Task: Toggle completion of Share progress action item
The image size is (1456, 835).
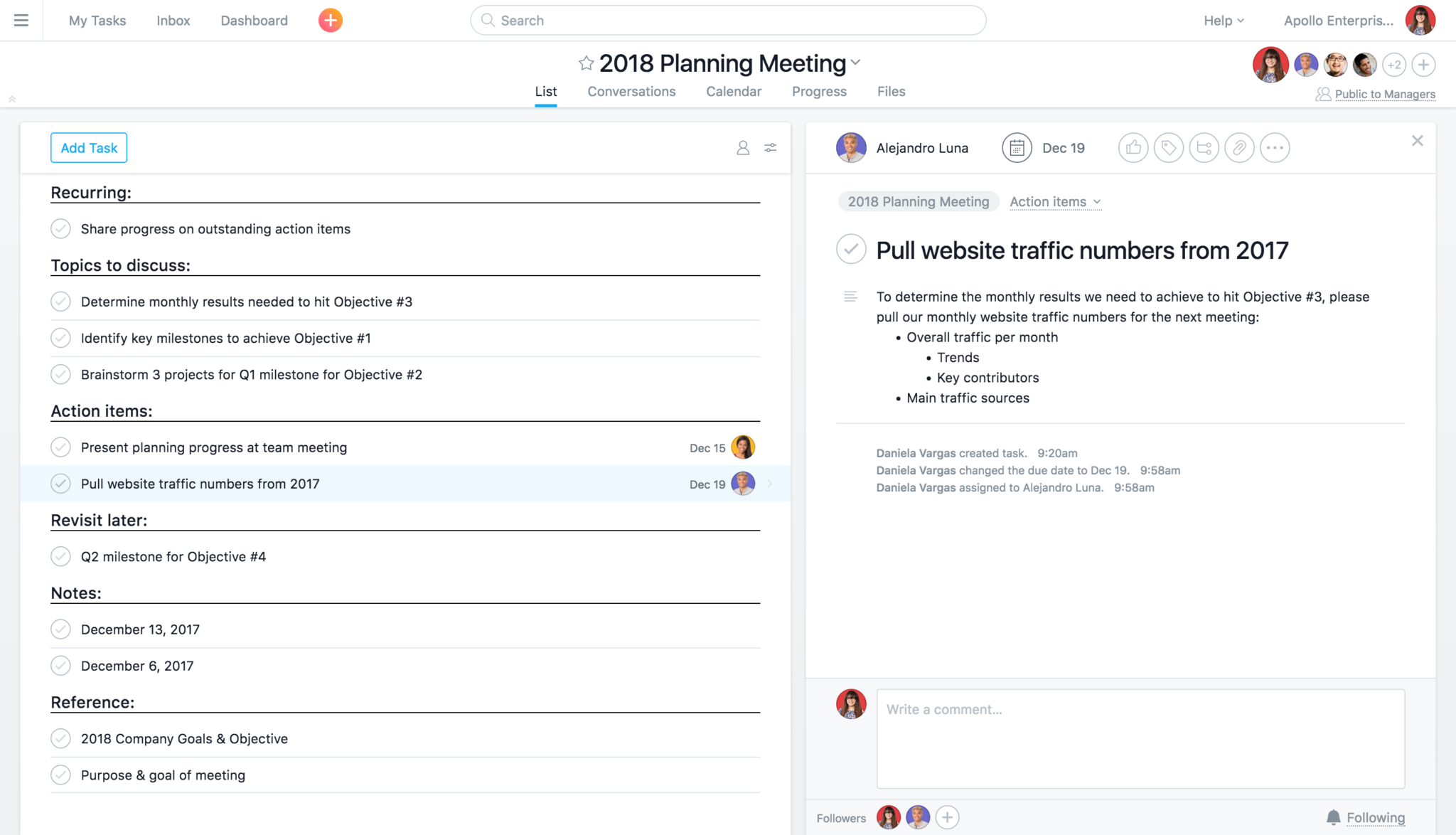Action: [60, 228]
